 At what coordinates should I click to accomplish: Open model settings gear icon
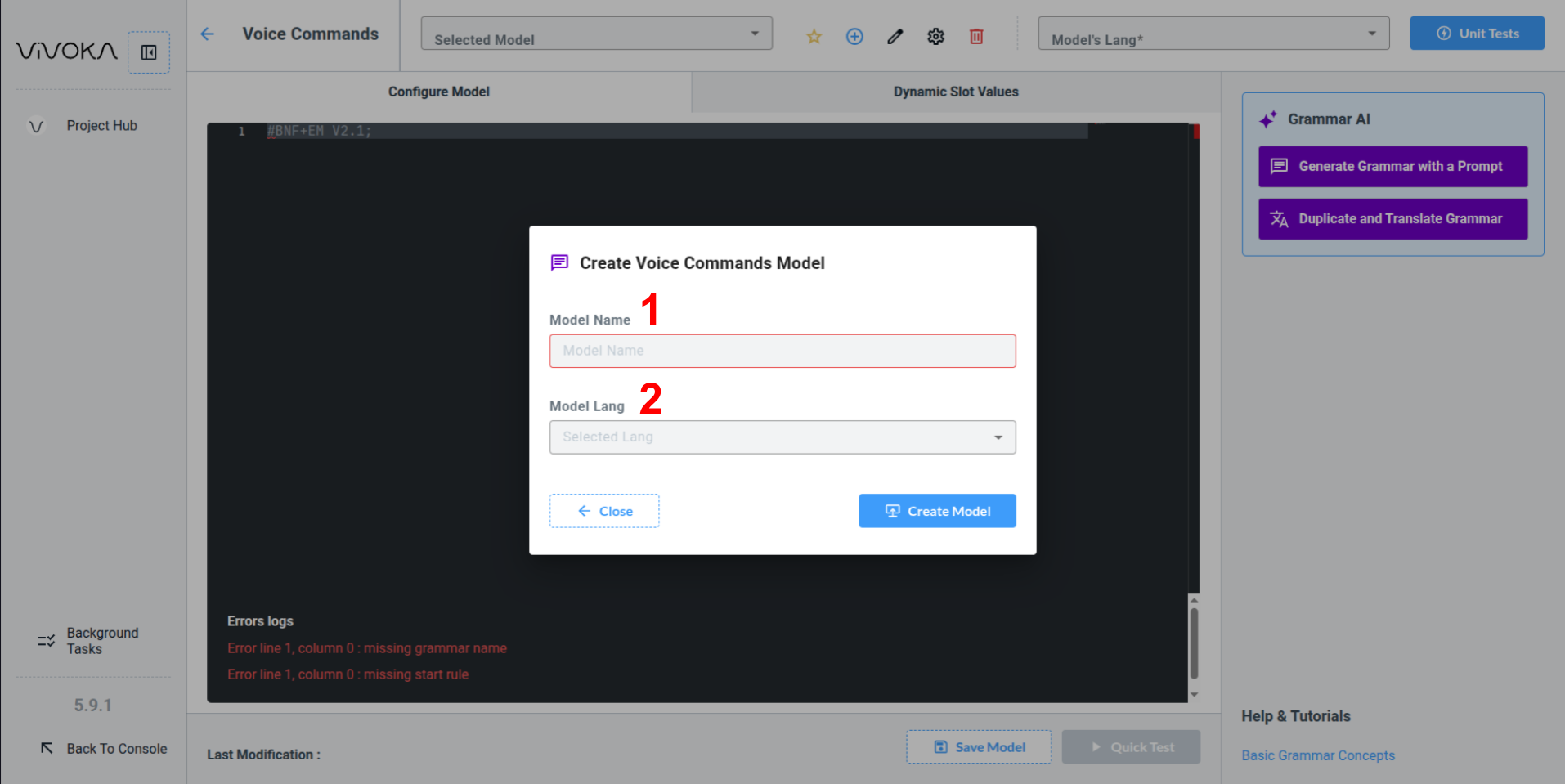pos(935,37)
